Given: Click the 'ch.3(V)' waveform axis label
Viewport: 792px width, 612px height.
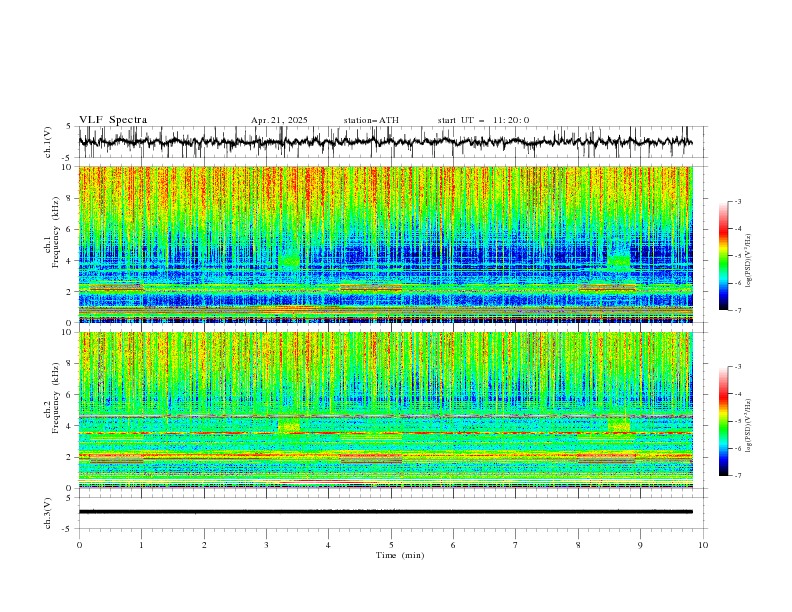Looking at the screenshot, I should click(x=48, y=513).
